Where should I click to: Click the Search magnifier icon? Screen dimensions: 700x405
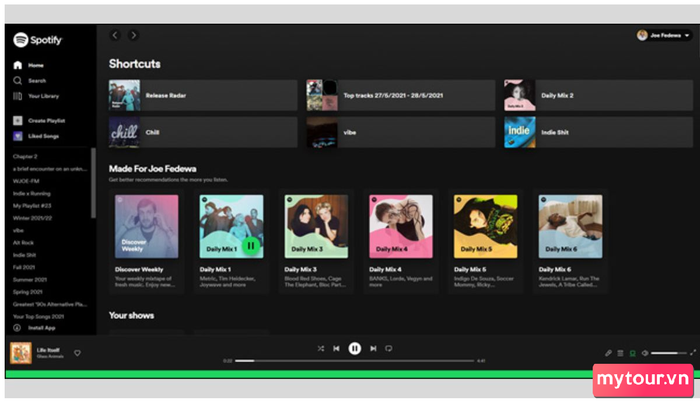tap(17, 81)
